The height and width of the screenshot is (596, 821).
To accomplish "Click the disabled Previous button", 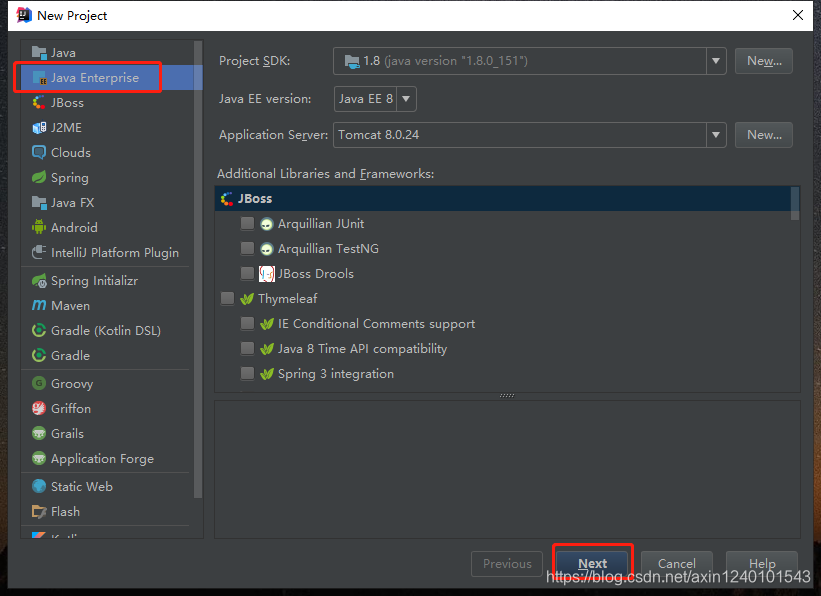I will [507, 564].
